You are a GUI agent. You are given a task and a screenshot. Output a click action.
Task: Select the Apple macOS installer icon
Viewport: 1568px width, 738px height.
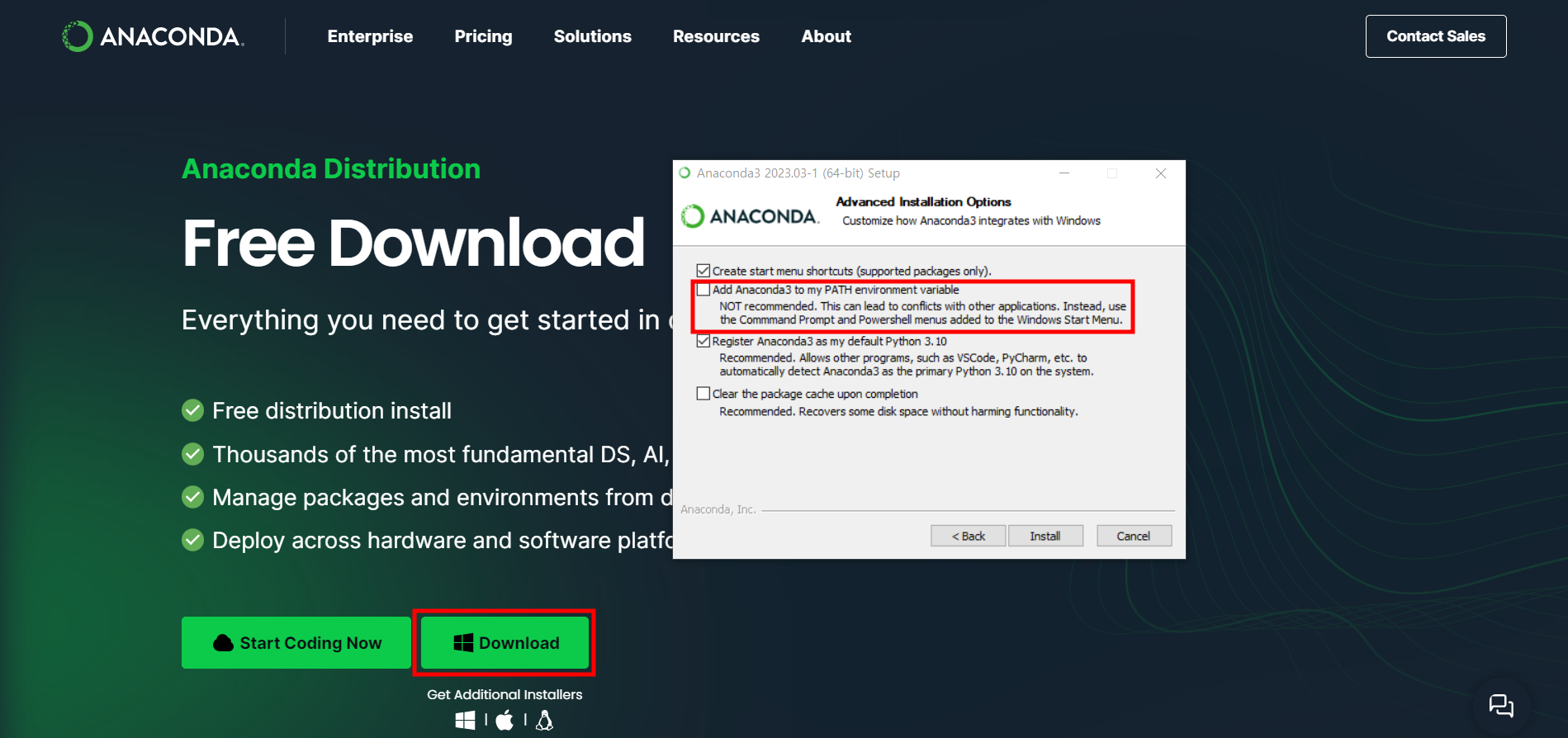click(505, 720)
